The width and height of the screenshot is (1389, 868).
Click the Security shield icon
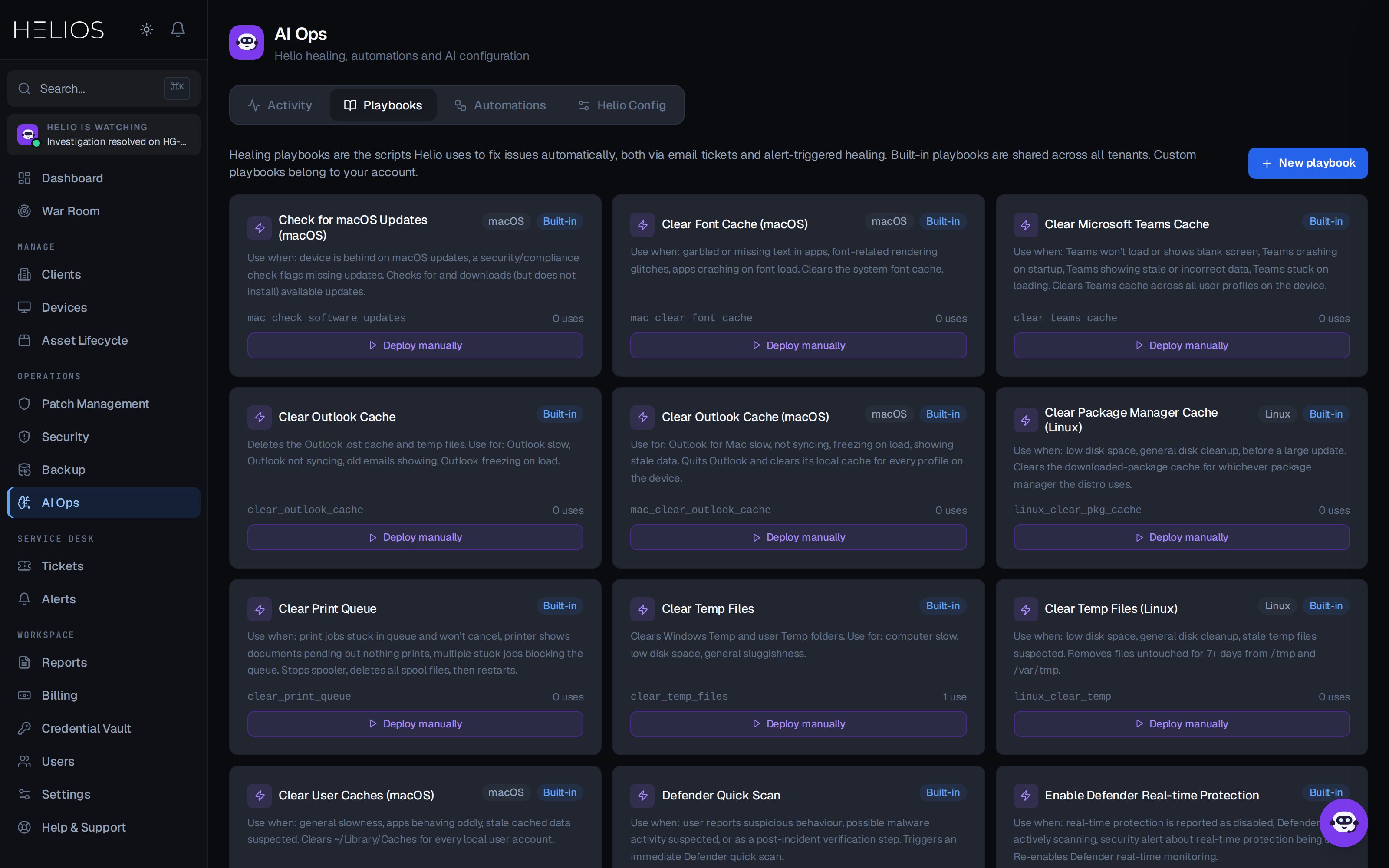24,437
